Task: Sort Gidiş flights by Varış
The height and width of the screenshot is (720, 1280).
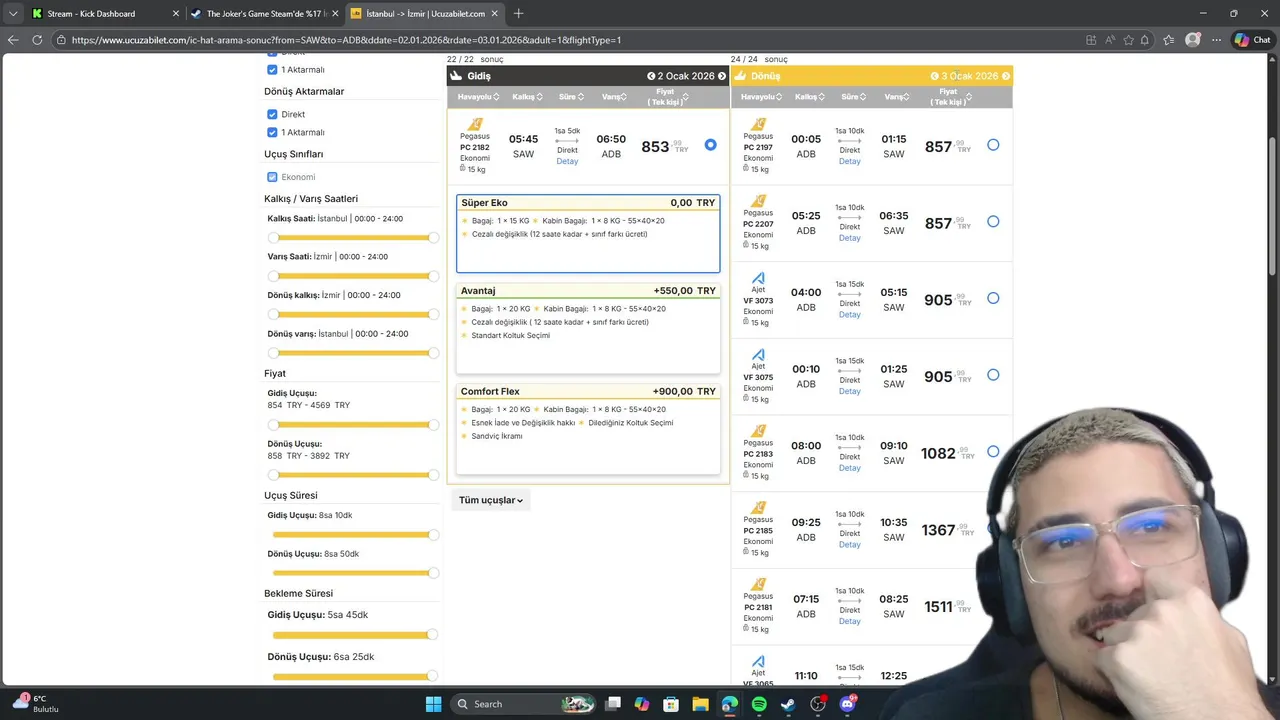Action: point(613,97)
